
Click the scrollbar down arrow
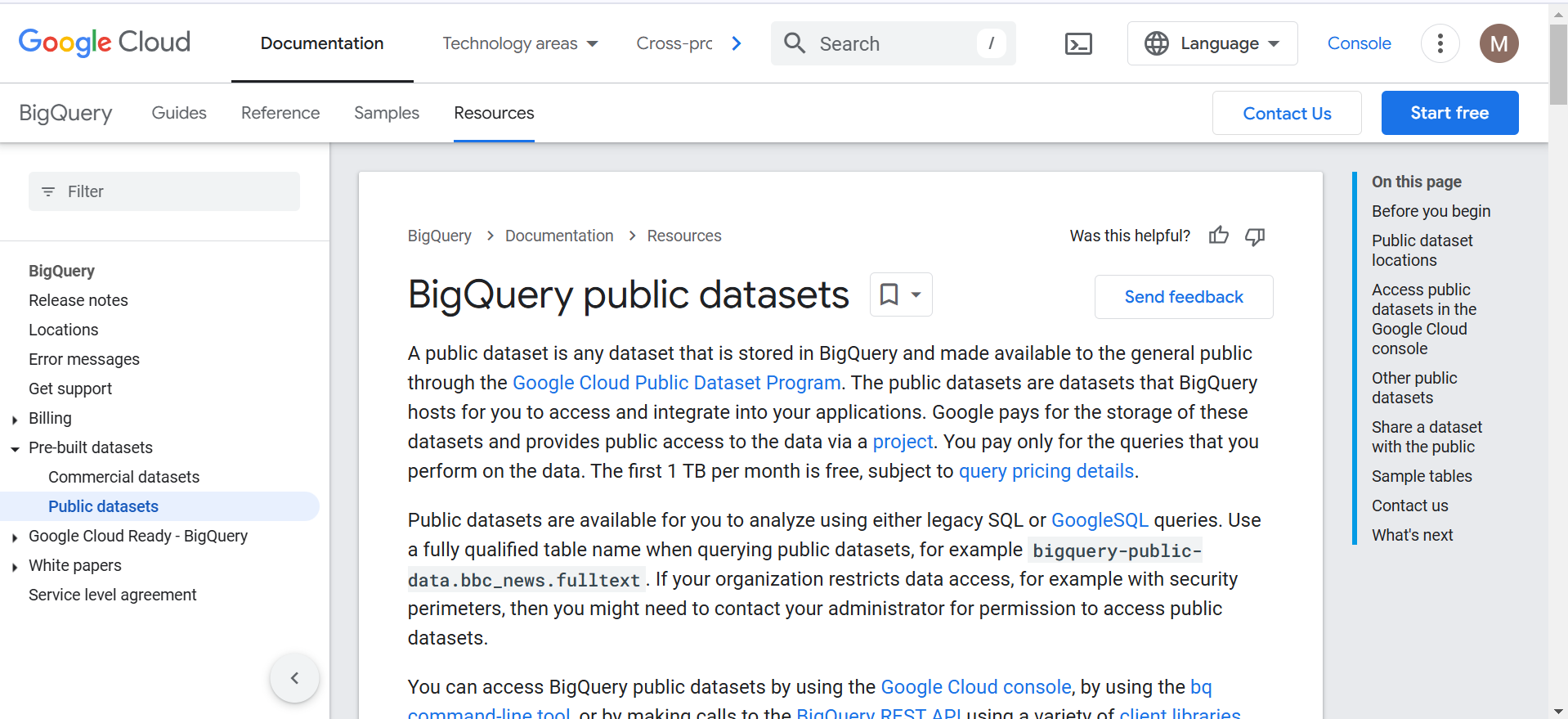(x=1558, y=711)
